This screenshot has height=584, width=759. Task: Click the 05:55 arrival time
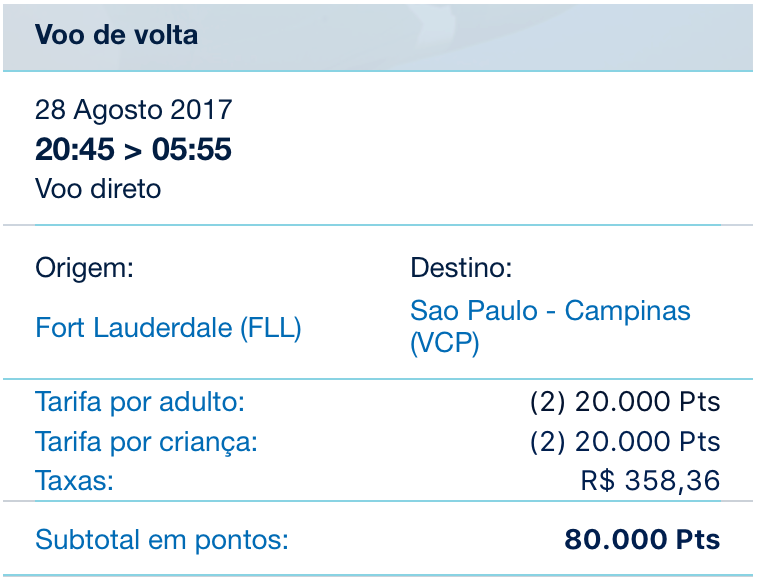pos(194,150)
